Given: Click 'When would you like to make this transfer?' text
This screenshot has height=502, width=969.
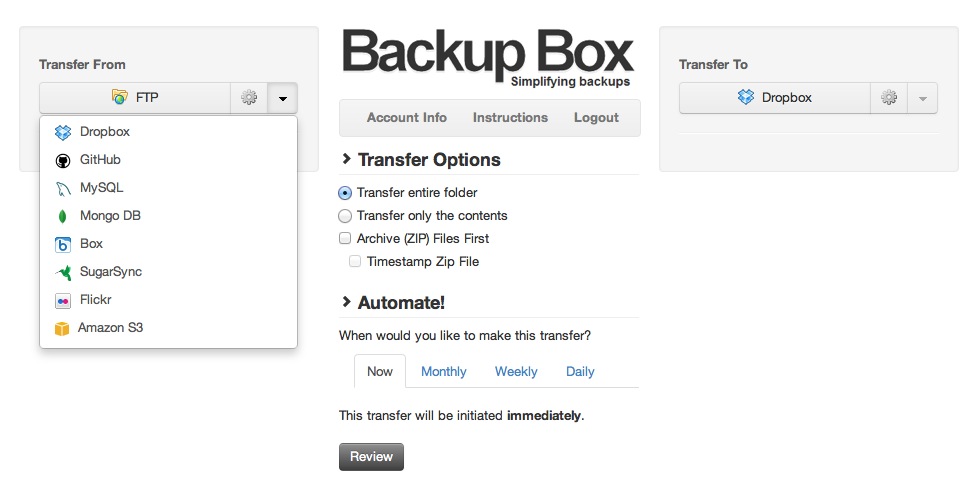Looking at the screenshot, I should (x=465, y=336).
